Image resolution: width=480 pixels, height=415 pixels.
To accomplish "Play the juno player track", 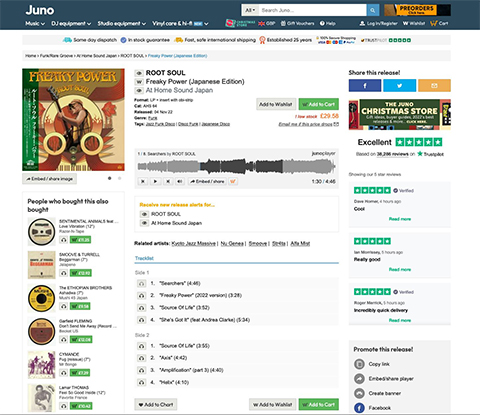I will [x=155, y=181].
